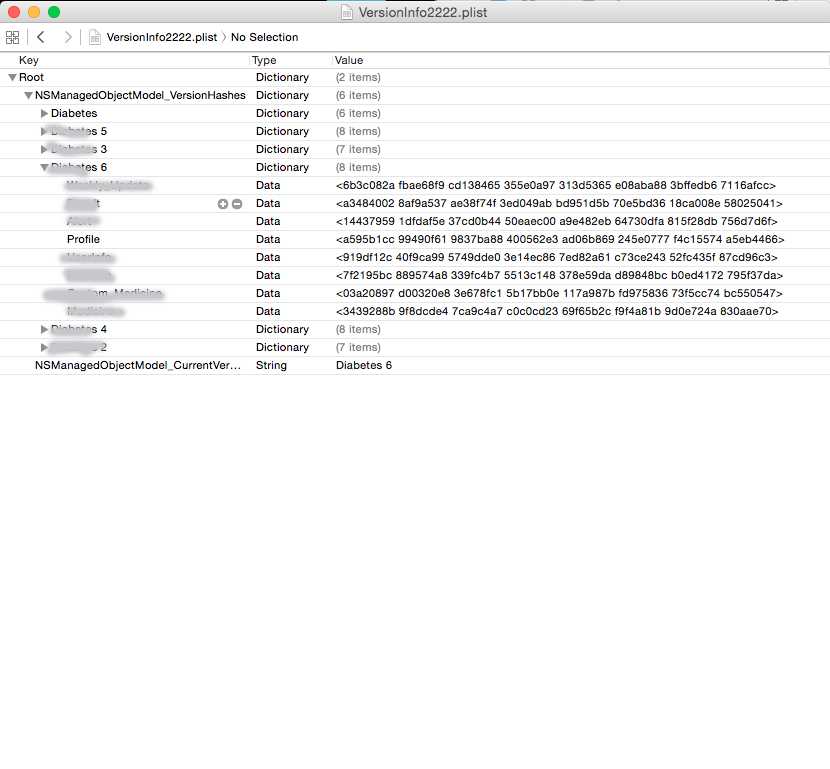Select the NSManagedObjectModel_CurrentVer... key

click(138, 365)
